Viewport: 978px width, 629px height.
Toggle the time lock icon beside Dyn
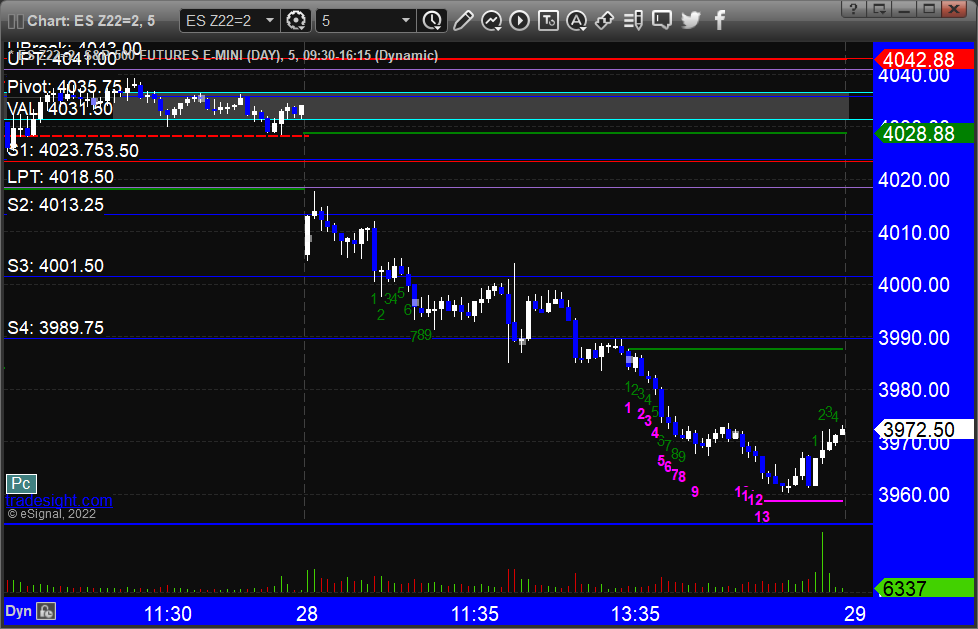click(x=46, y=612)
